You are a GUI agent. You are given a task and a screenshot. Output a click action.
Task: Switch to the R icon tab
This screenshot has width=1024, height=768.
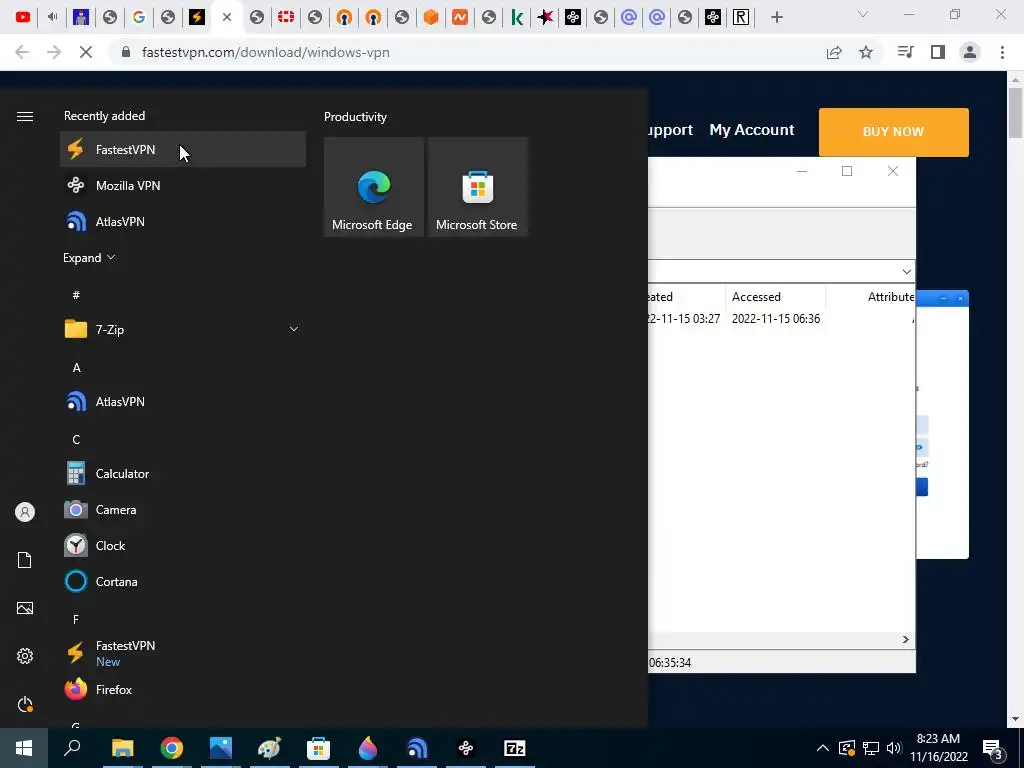(x=741, y=17)
